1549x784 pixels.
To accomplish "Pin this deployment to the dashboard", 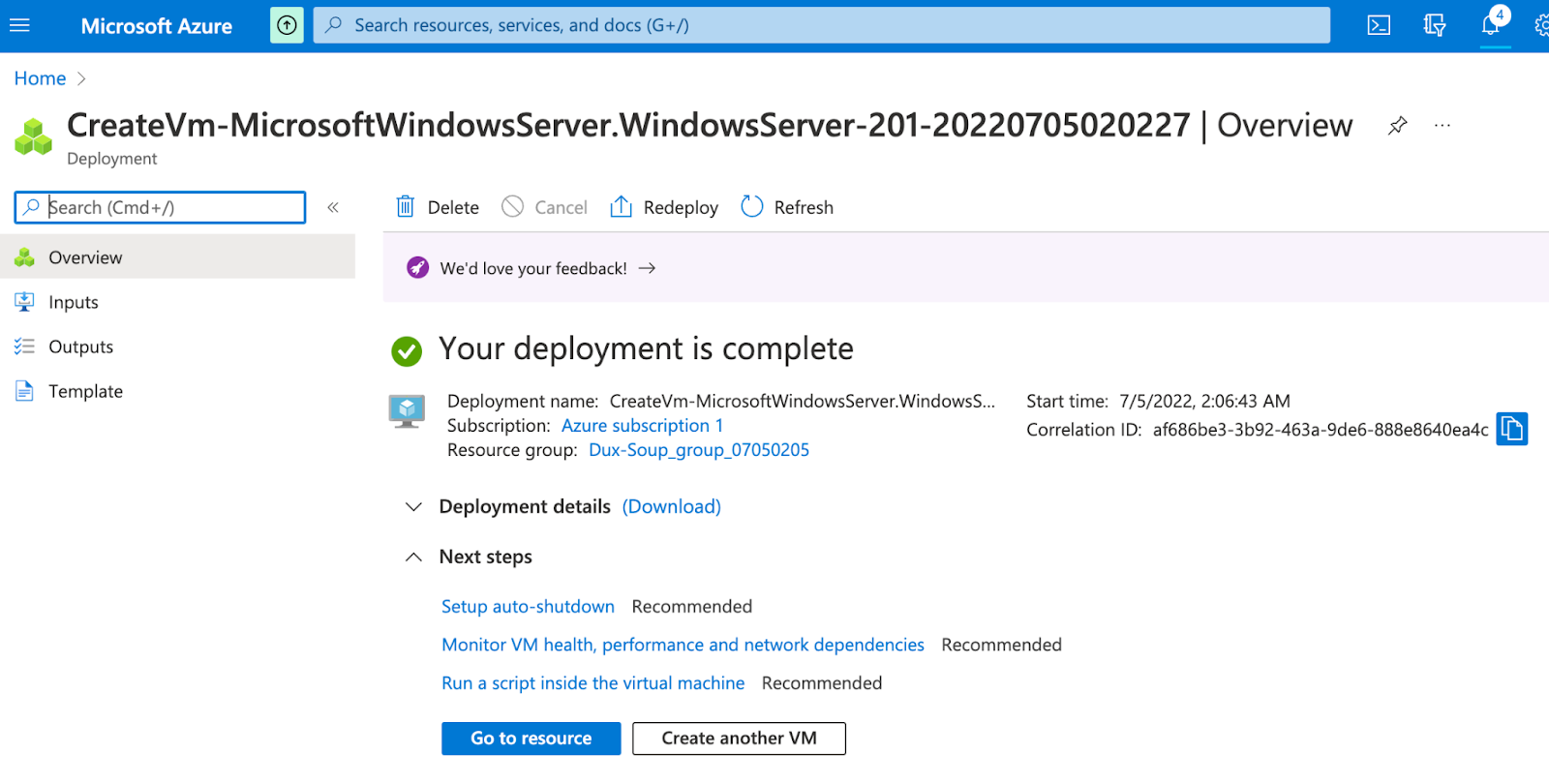I will pyautogui.click(x=1397, y=126).
